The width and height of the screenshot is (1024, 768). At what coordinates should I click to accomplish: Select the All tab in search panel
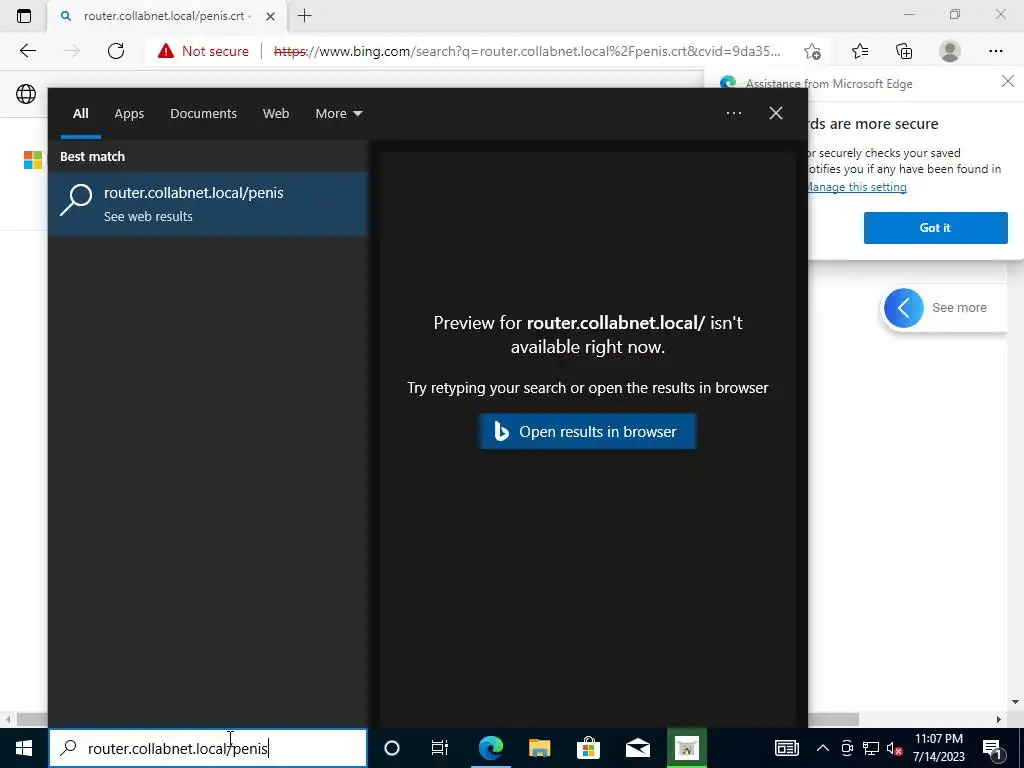coord(80,114)
